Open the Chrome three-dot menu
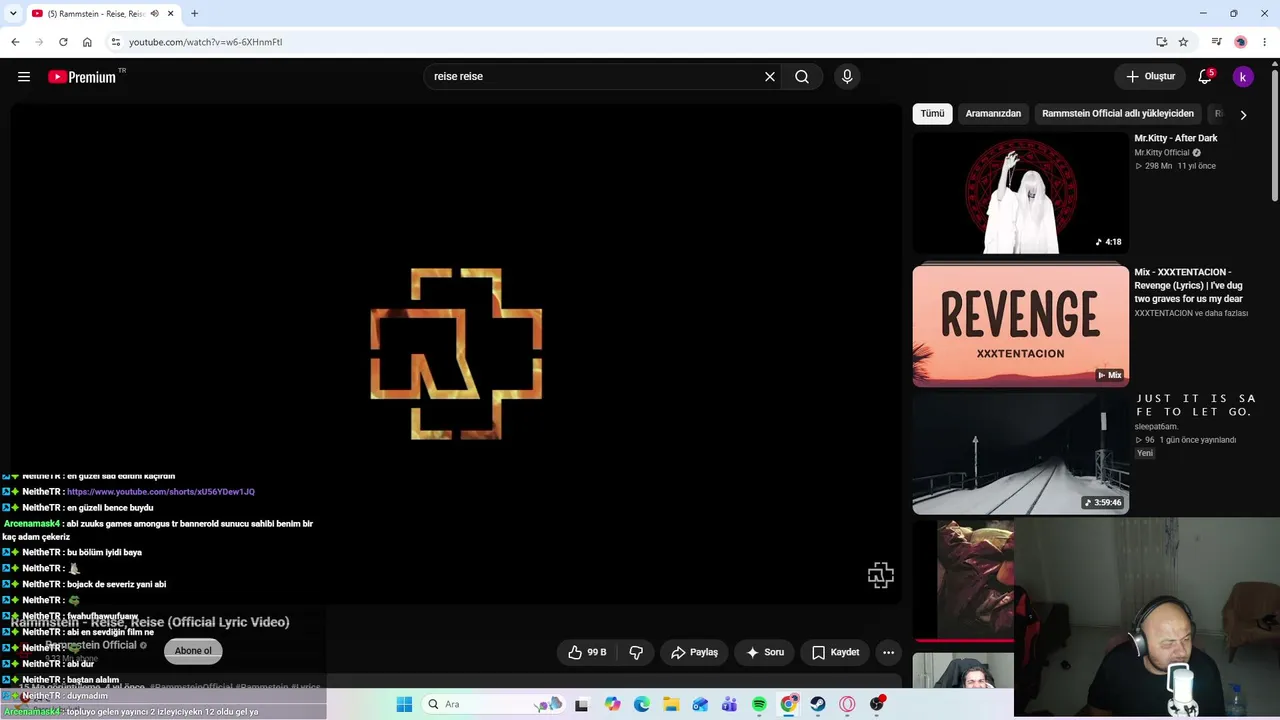The width and height of the screenshot is (1280, 720). point(1265,42)
